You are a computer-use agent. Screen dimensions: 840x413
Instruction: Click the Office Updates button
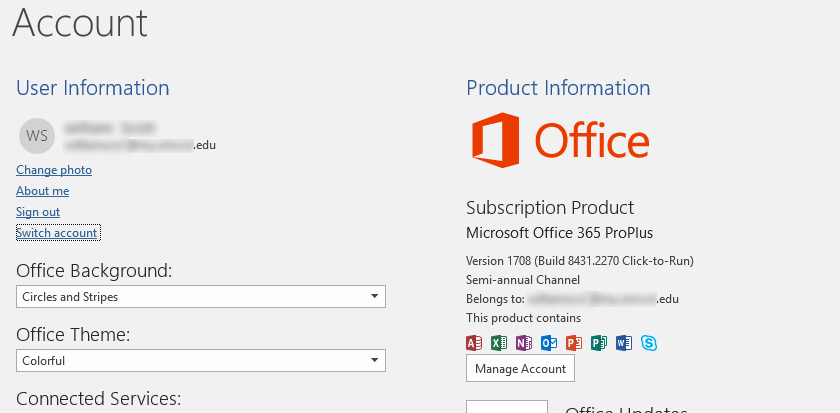(507, 406)
